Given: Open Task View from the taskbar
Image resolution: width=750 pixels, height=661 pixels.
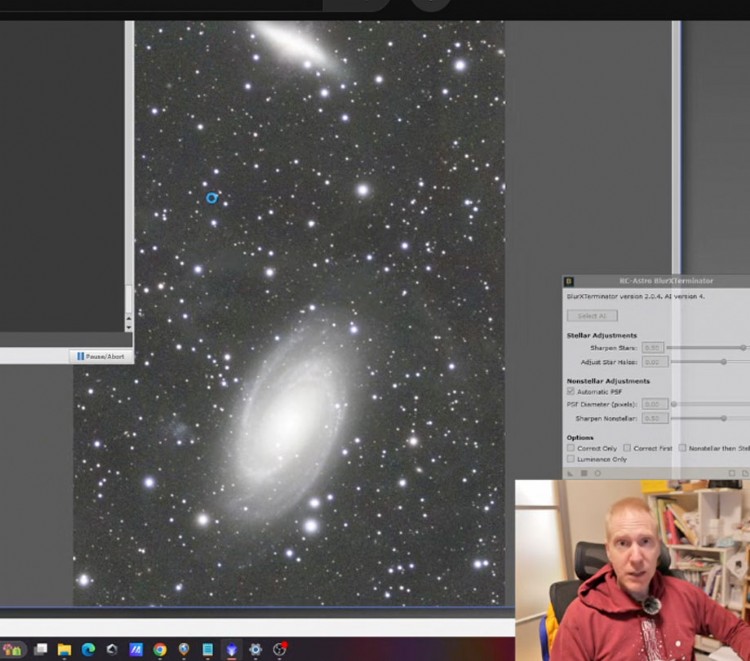Looking at the screenshot, I should 41,650.
